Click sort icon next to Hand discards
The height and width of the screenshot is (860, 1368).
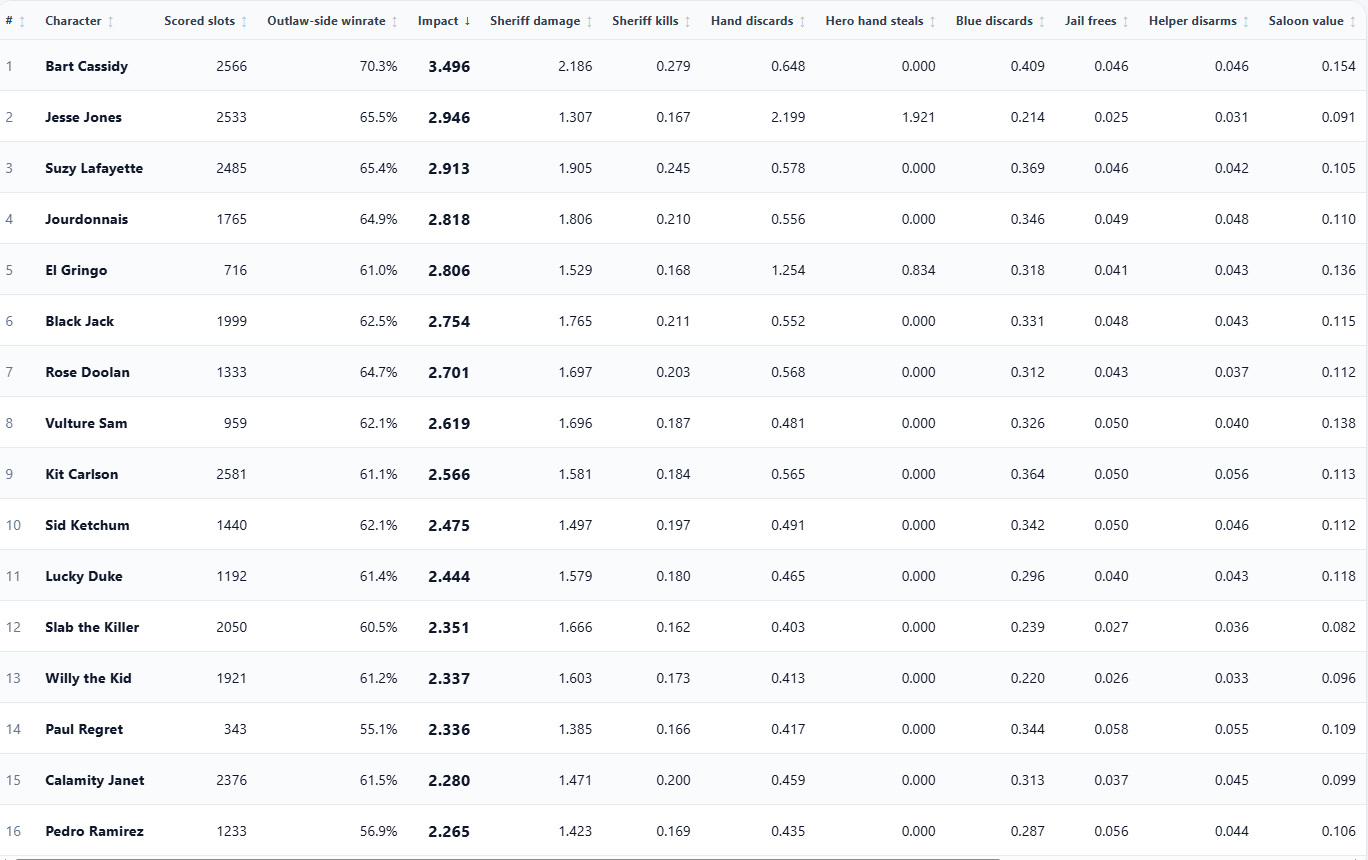click(802, 21)
